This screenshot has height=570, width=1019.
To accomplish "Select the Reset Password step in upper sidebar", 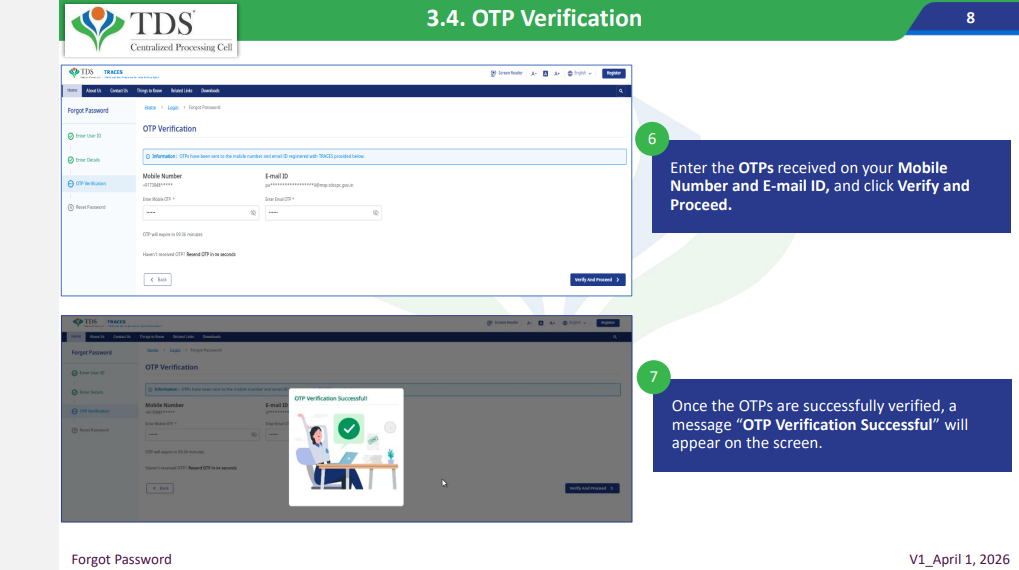I will coord(90,207).
